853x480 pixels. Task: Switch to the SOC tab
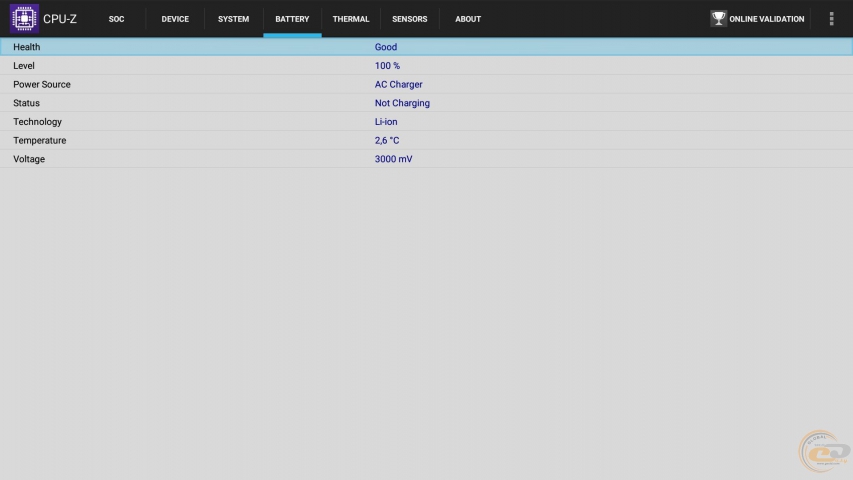pyautogui.click(x=117, y=19)
